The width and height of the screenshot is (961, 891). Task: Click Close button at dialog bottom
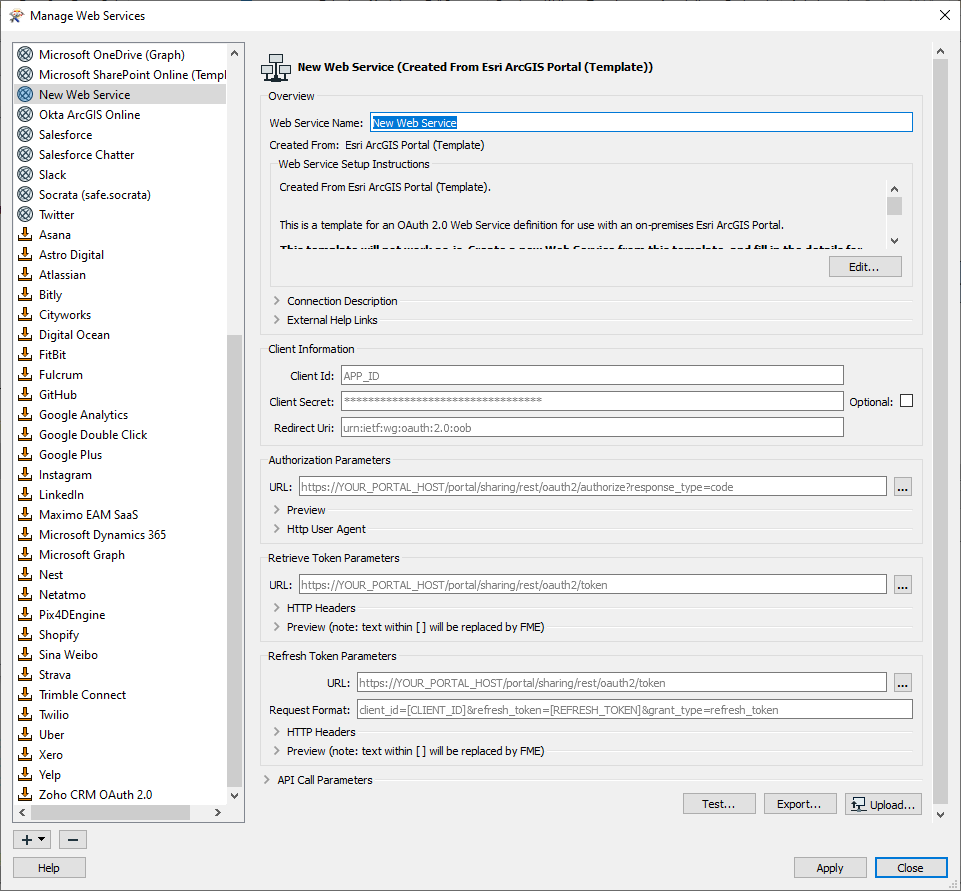coord(911,868)
